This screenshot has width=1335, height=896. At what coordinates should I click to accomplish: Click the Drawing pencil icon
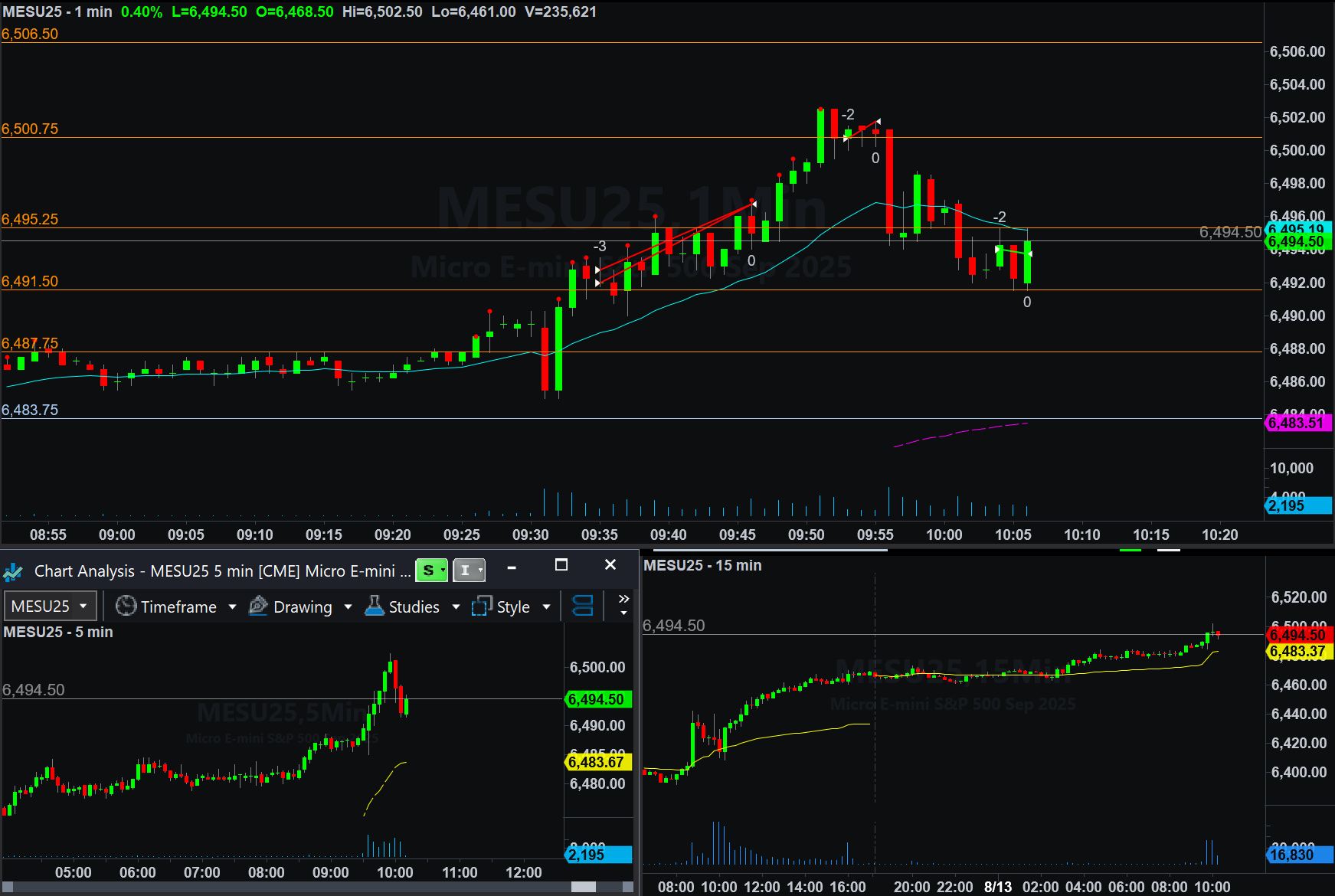258,607
